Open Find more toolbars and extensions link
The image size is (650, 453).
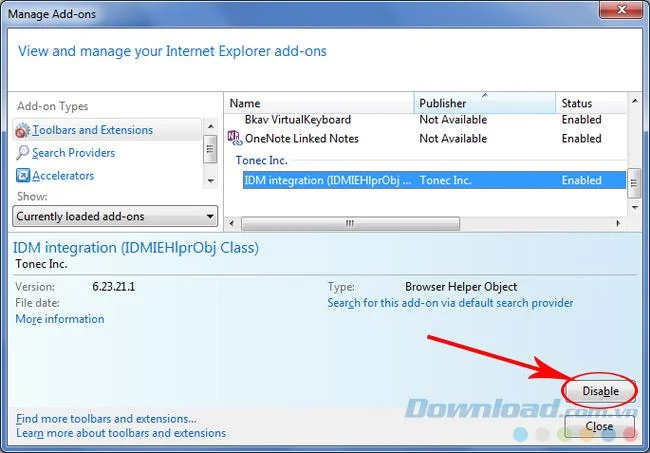click(106, 419)
